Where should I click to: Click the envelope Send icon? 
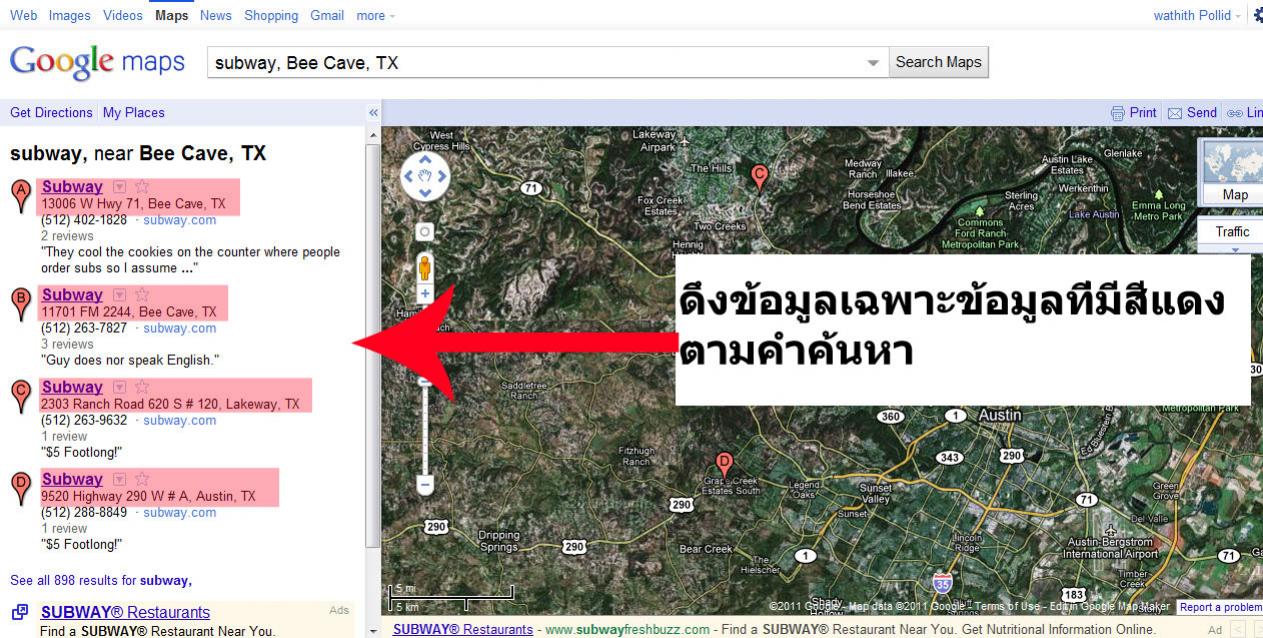(x=1175, y=113)
